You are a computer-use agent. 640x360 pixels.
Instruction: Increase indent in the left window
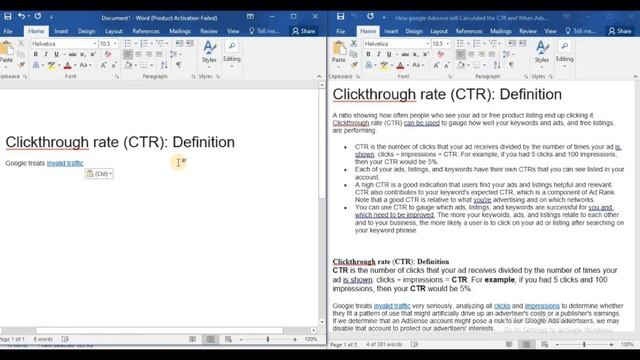tap(190, 43)
